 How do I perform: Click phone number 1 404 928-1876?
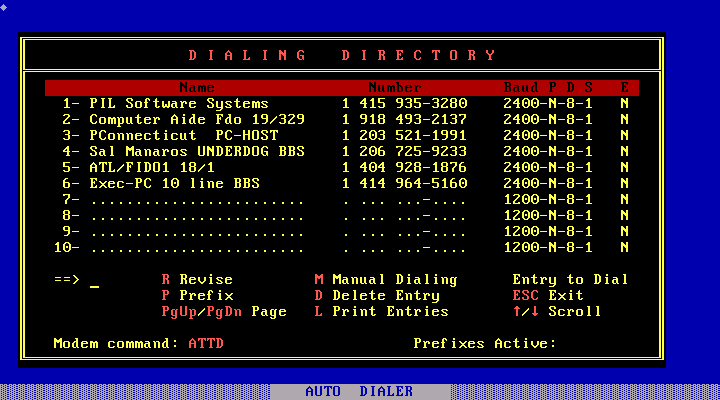tap(405, 168)
